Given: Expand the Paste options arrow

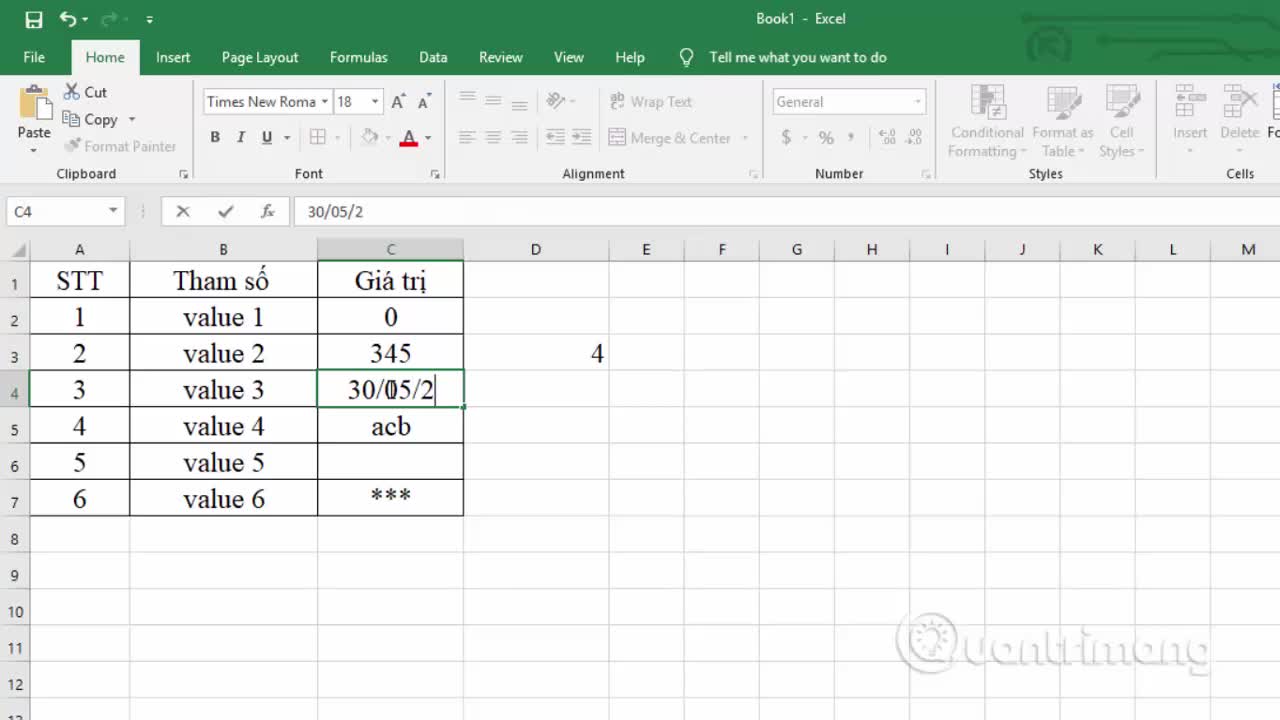Looking at the screenshot, I should click(x=34, y=151).
